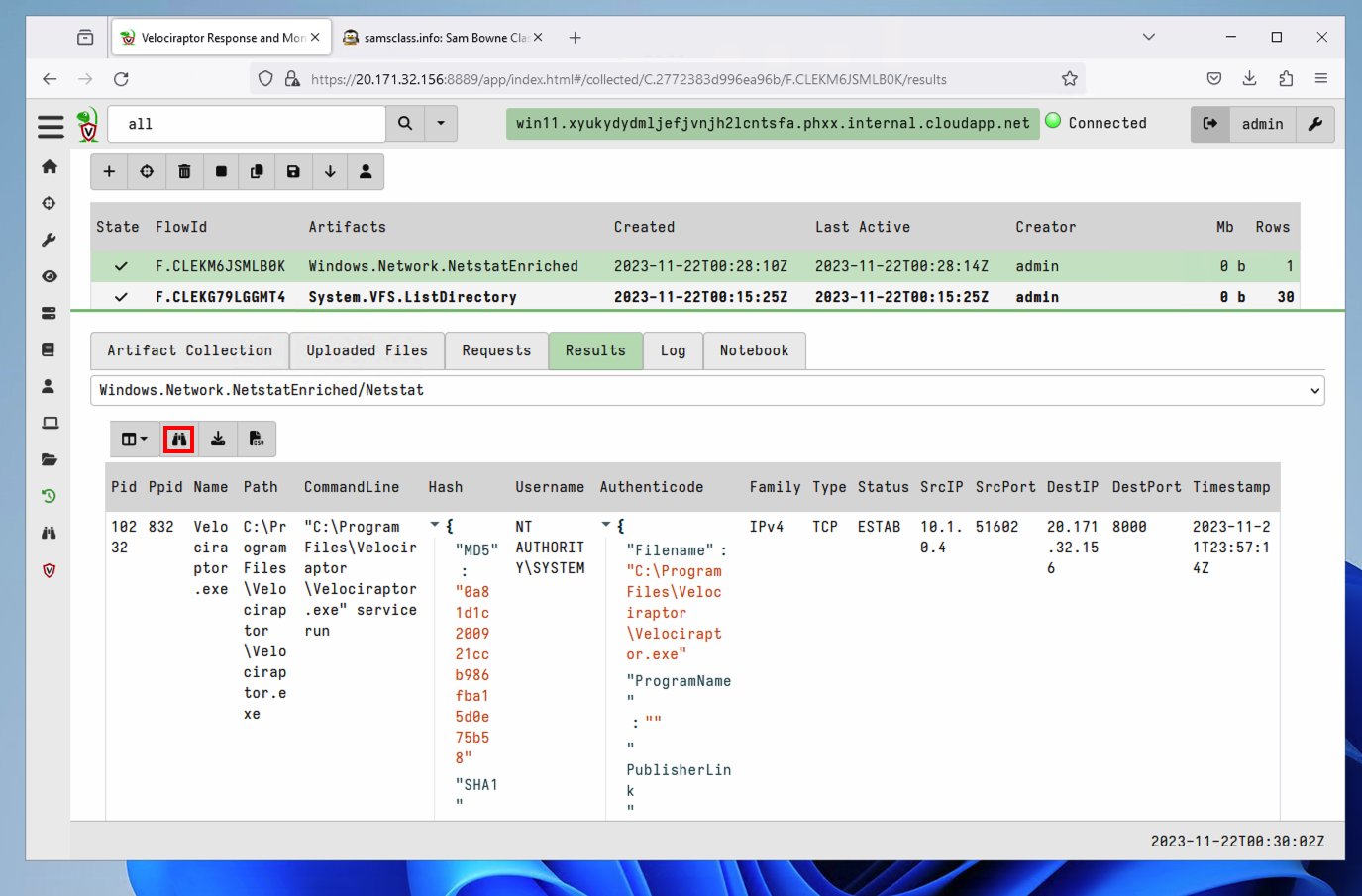Expand the client search options caret

[x=441, y=124]
